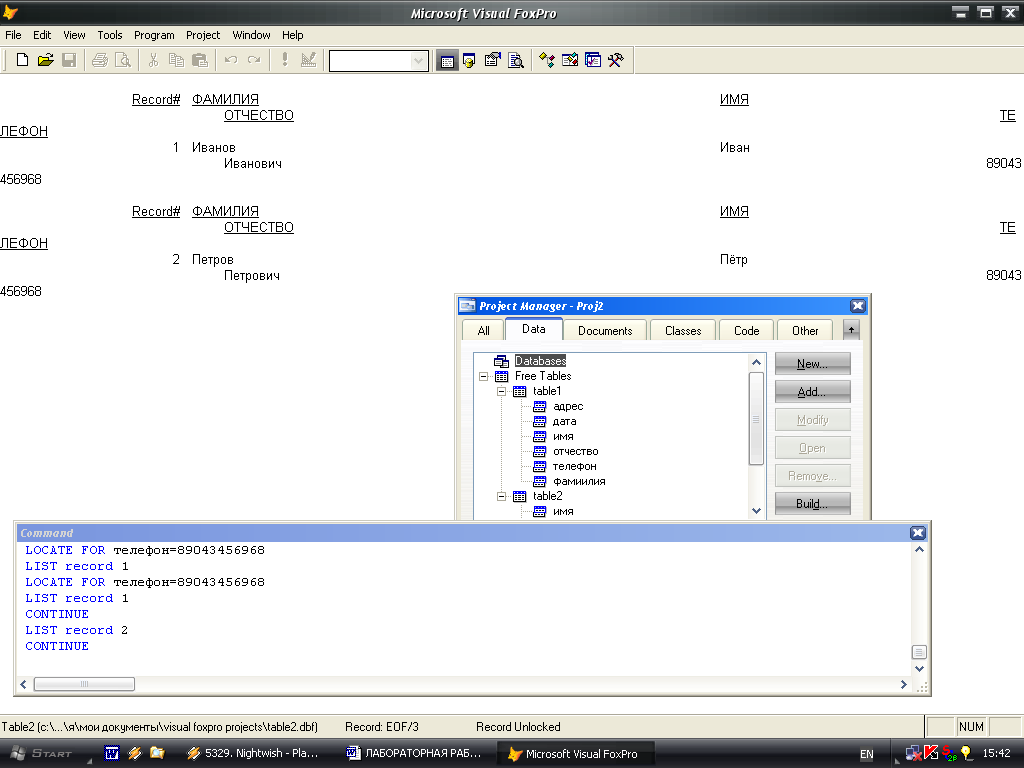Viewport: 1024px width, 768px height.
Task: Click the Modify Form toolbar icon
Action: pyautogui.click(x=308, y=60)
